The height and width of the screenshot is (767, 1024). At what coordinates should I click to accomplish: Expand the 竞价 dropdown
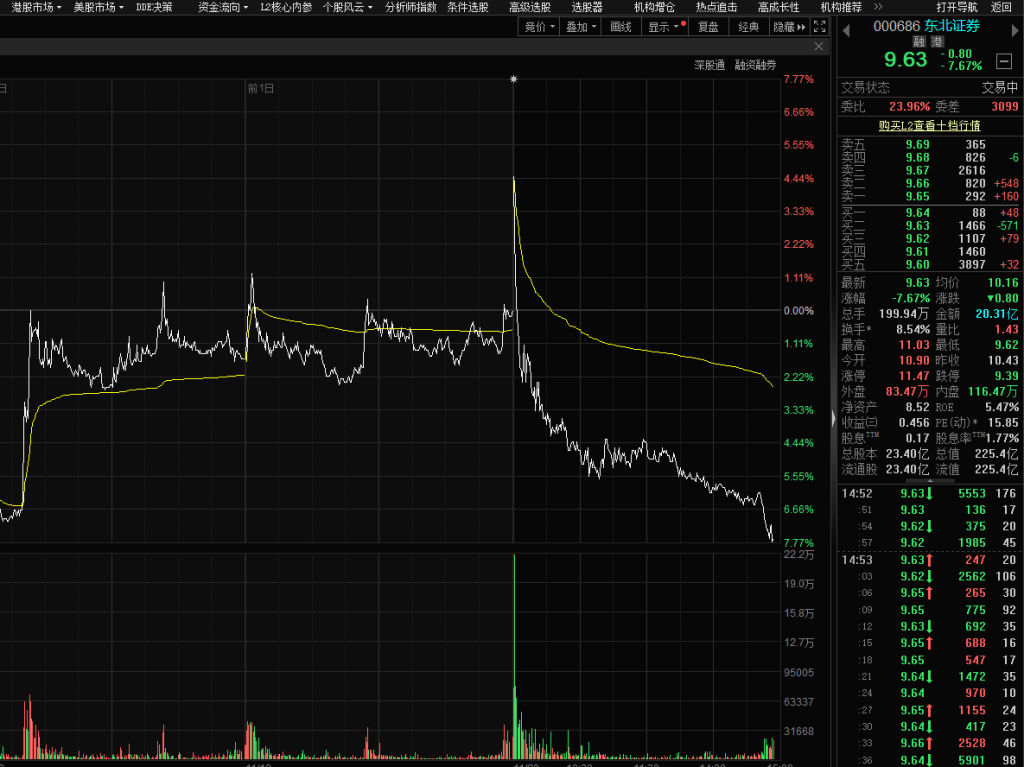tap(539, 27)
